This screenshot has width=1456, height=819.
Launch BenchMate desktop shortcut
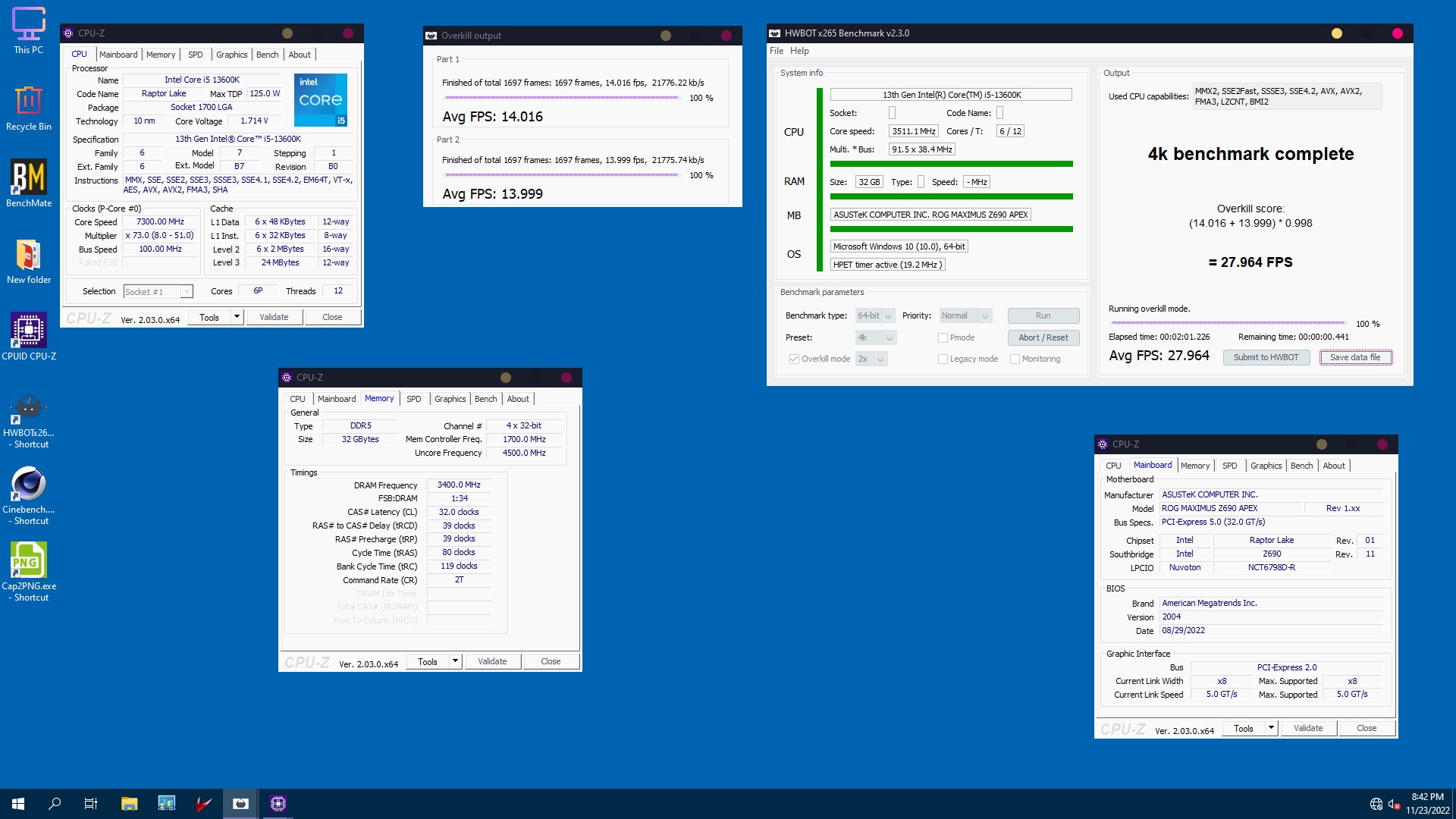click(29, 184)
